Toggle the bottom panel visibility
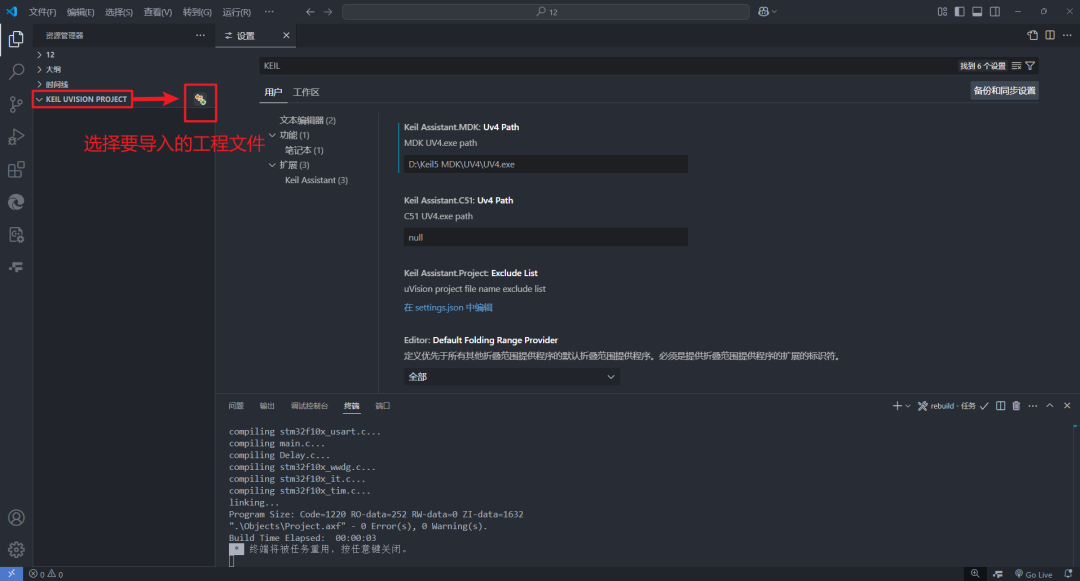1080x581 pixels. pyautogui.click(x=977, y=12)
